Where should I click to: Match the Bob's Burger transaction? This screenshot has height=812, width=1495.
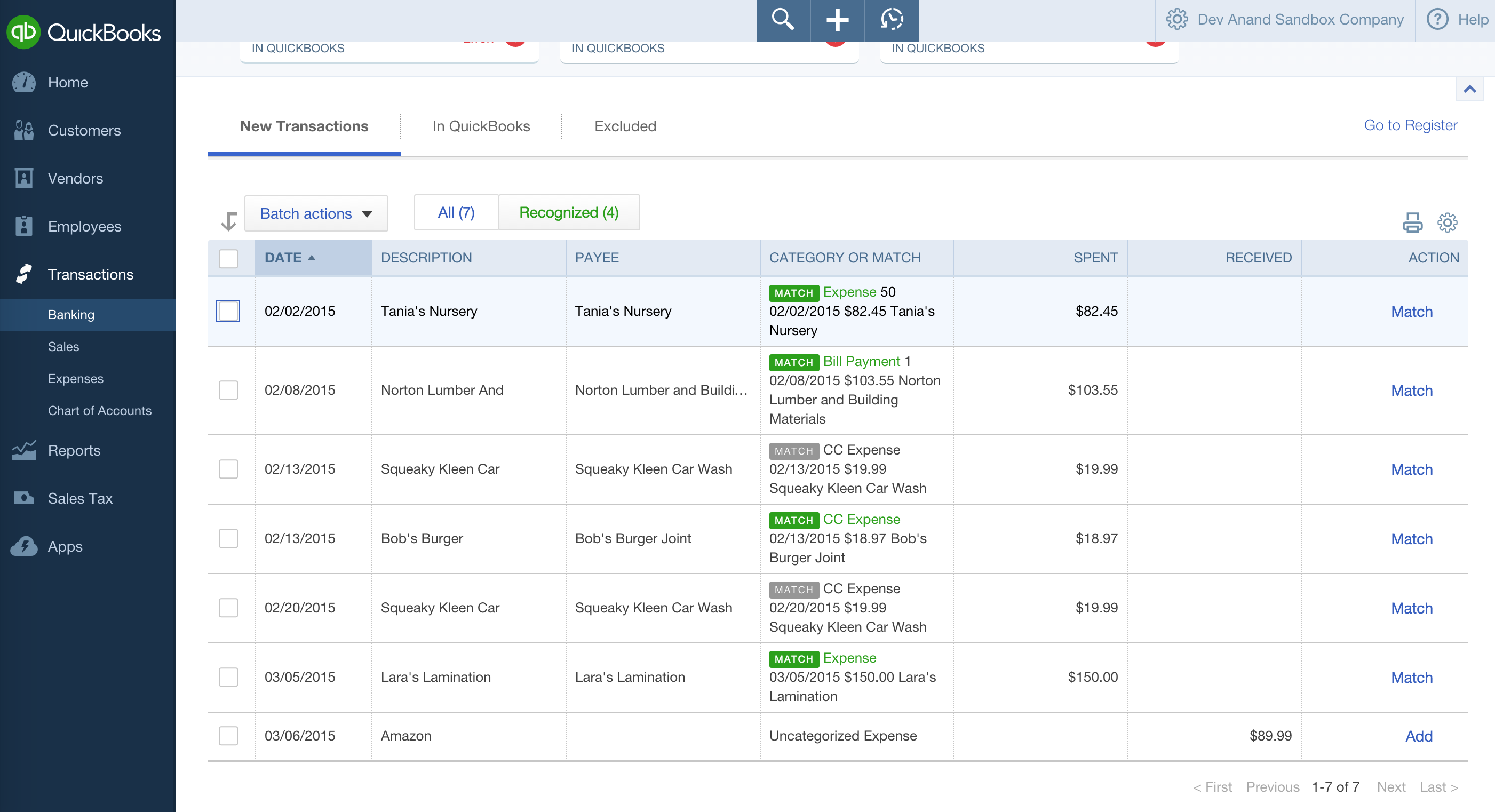pos(1411,539)
